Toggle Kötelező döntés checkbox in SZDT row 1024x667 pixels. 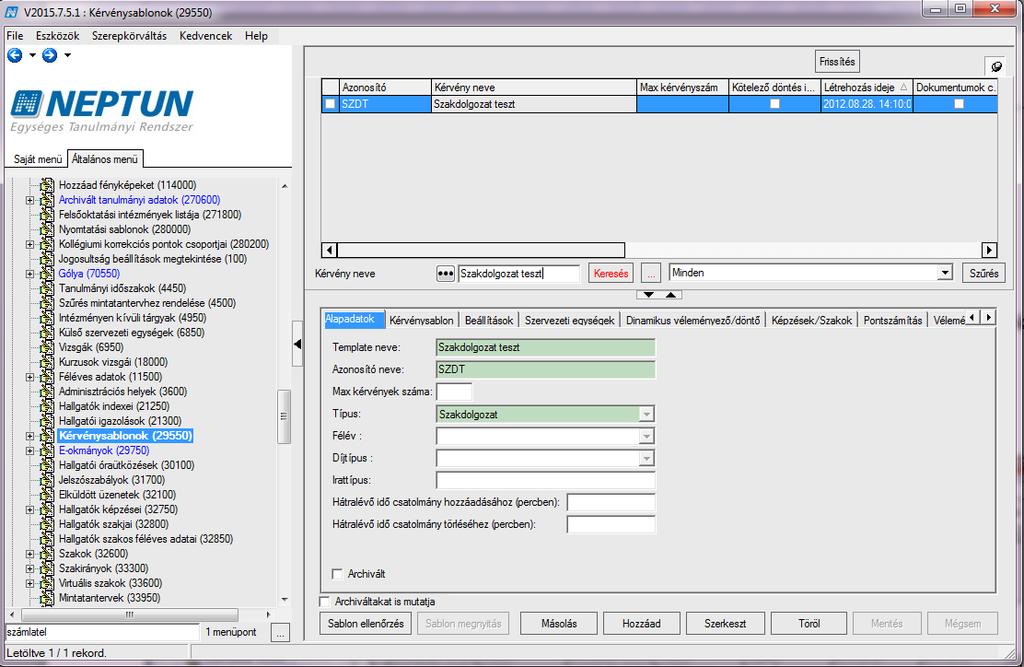pos(775,104)
